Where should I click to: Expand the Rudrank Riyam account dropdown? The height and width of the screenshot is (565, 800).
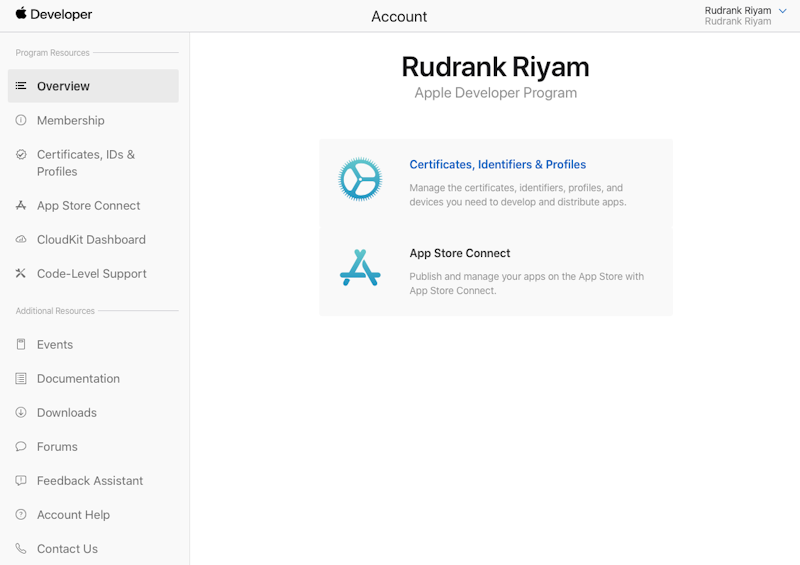782,11
